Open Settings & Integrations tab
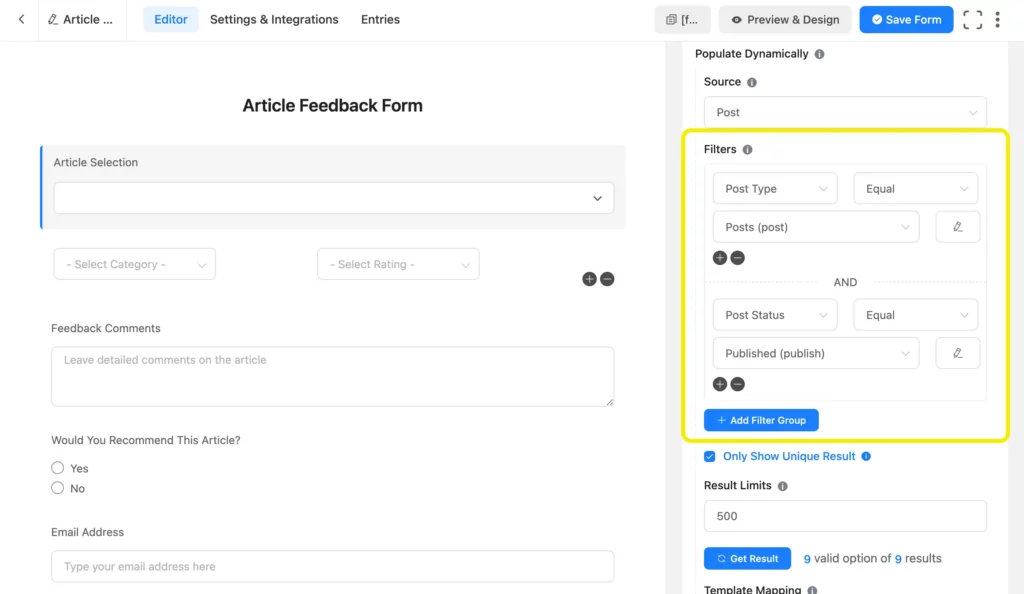 tap(274, 20)
